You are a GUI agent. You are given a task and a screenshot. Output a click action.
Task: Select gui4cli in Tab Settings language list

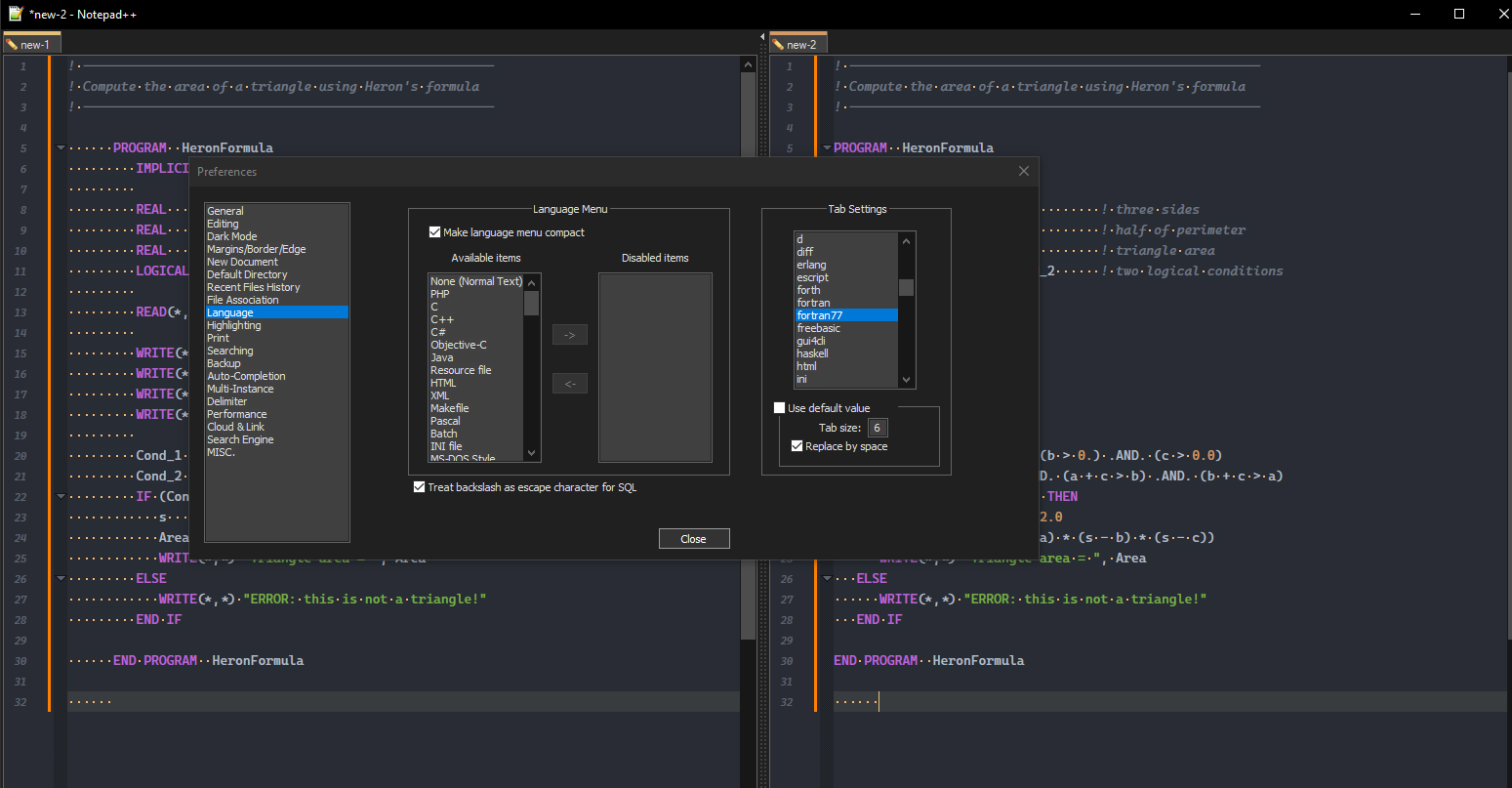(x=846, y=341)
